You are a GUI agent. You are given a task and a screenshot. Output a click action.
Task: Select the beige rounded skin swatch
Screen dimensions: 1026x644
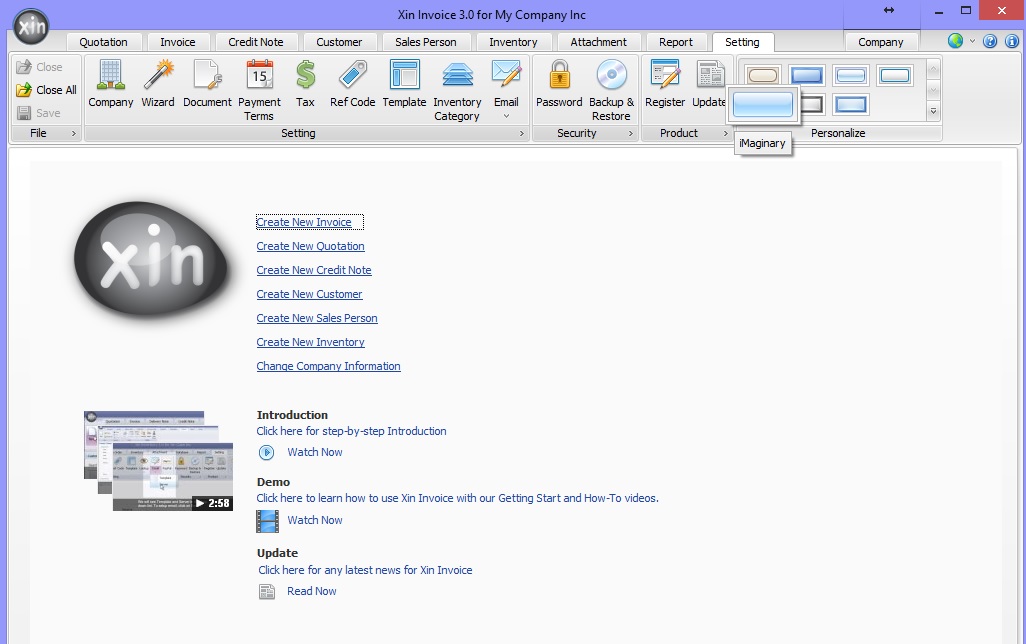tap(762, 75)
